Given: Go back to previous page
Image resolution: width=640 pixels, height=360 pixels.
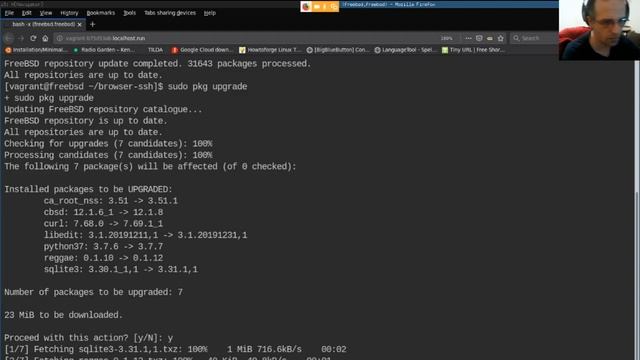Looking at the screenshot, I should (x=9, y=38).
